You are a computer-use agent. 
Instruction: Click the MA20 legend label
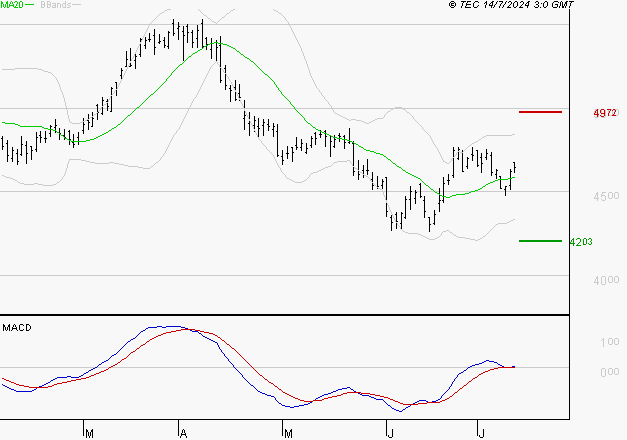coord(12,5)
